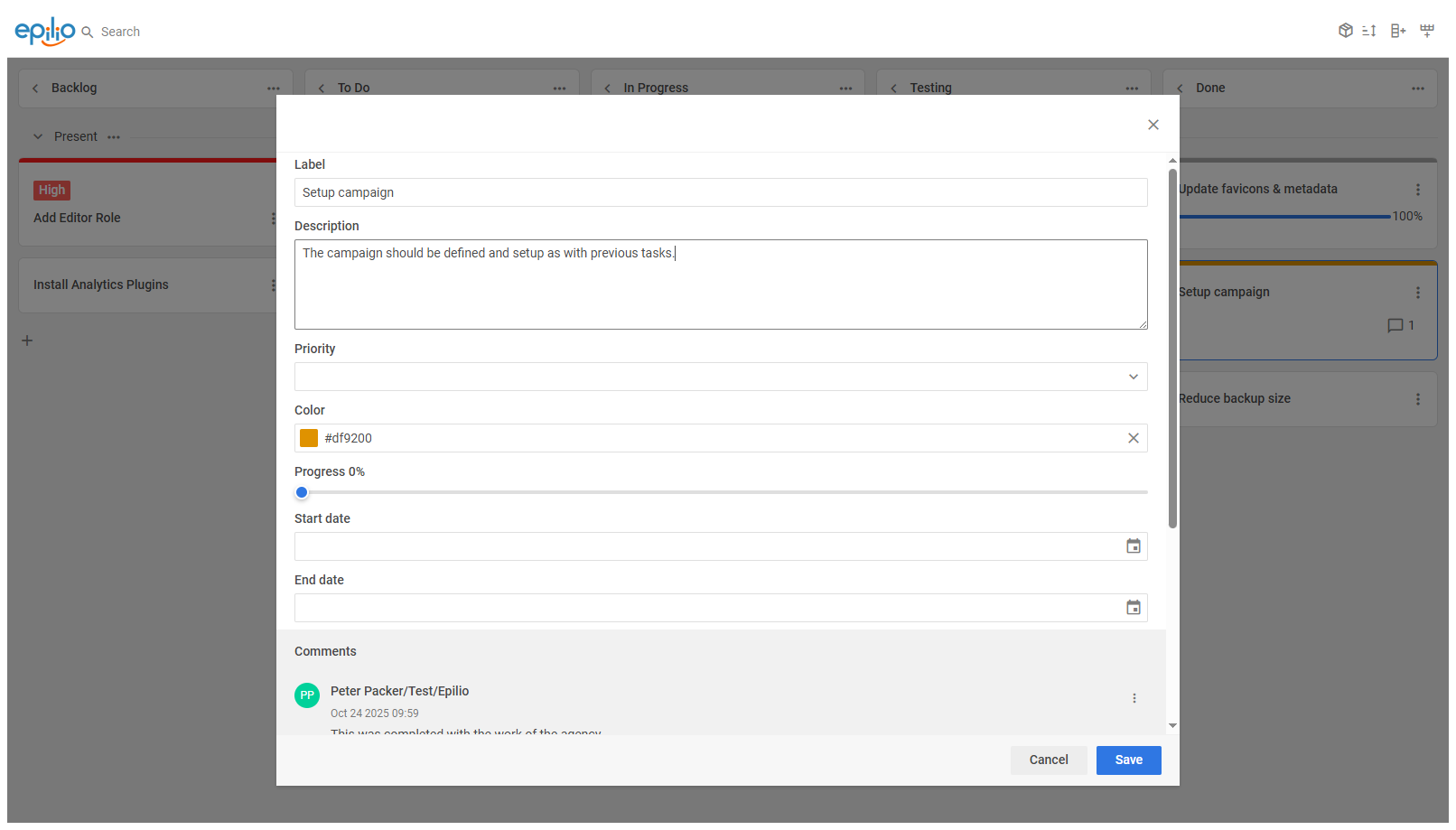Clear the #df9200 color value
The image size is (1456, 830).
(1133, 438)
